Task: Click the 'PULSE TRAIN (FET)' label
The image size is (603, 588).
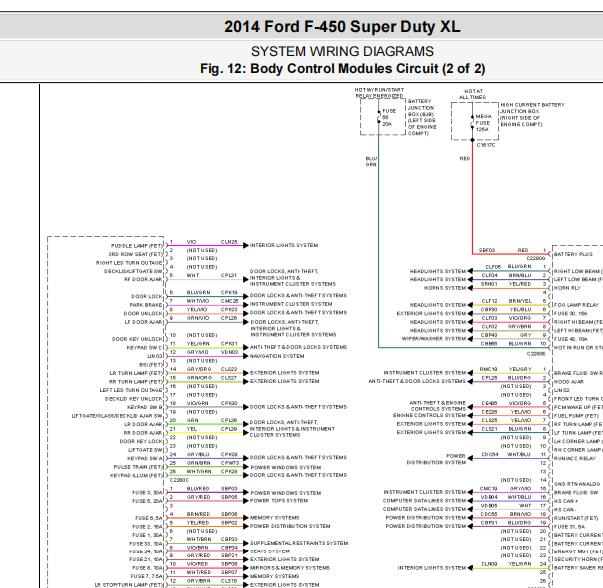Action: pyautogui.click(x=138, y=467)
